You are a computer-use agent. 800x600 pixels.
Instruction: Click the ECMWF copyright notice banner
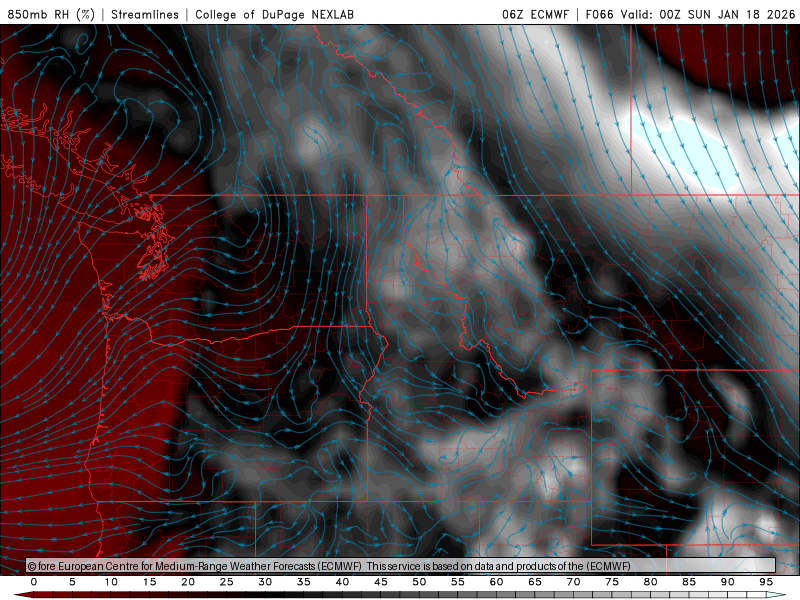[401, 565]
